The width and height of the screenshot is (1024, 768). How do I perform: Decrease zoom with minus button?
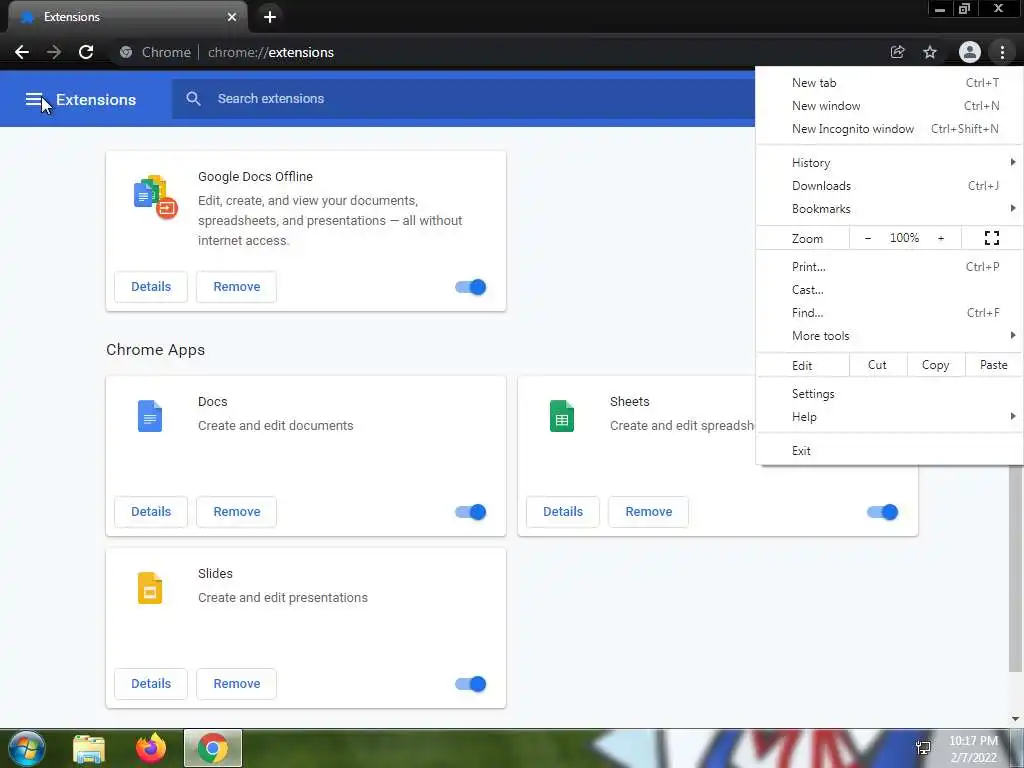(x=867, y=238)
